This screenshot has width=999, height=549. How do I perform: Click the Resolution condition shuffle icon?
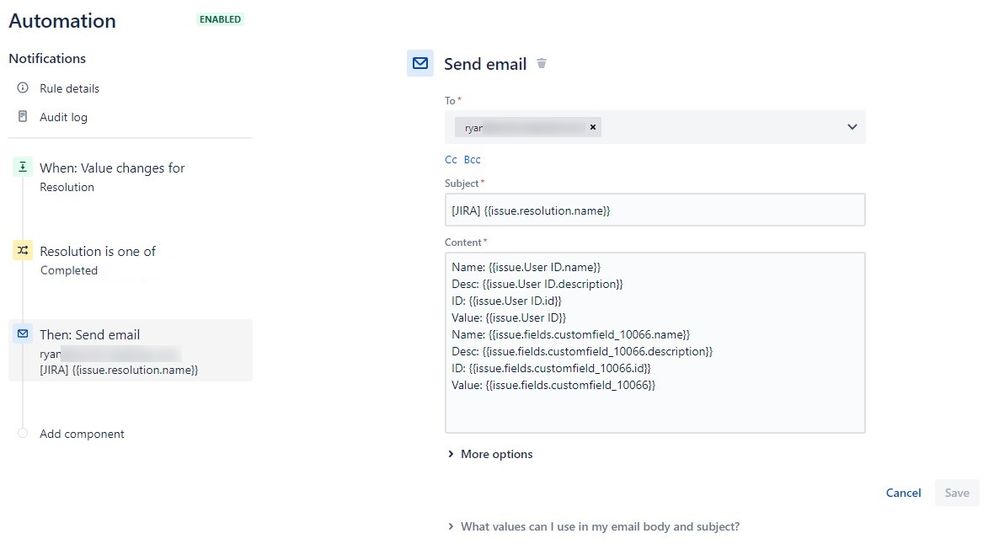[22, 250]
